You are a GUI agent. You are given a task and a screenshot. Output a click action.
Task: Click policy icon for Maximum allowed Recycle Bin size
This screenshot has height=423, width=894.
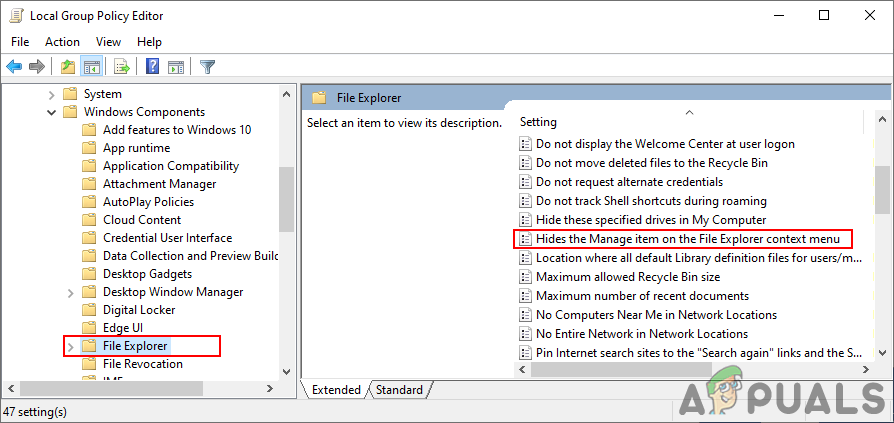pyautogui.click(x=525, y=277)
